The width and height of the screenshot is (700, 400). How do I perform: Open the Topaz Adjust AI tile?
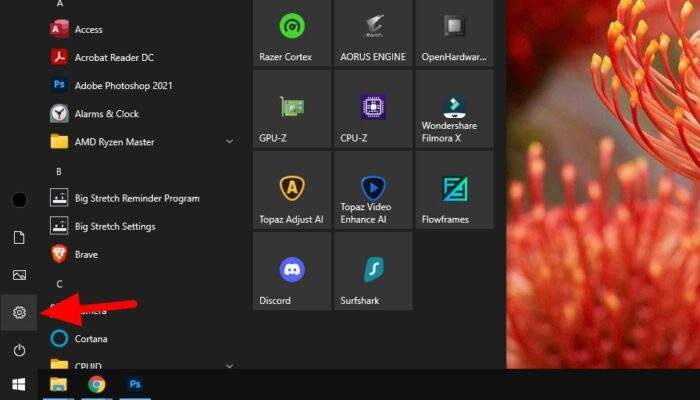click(292, 190)
